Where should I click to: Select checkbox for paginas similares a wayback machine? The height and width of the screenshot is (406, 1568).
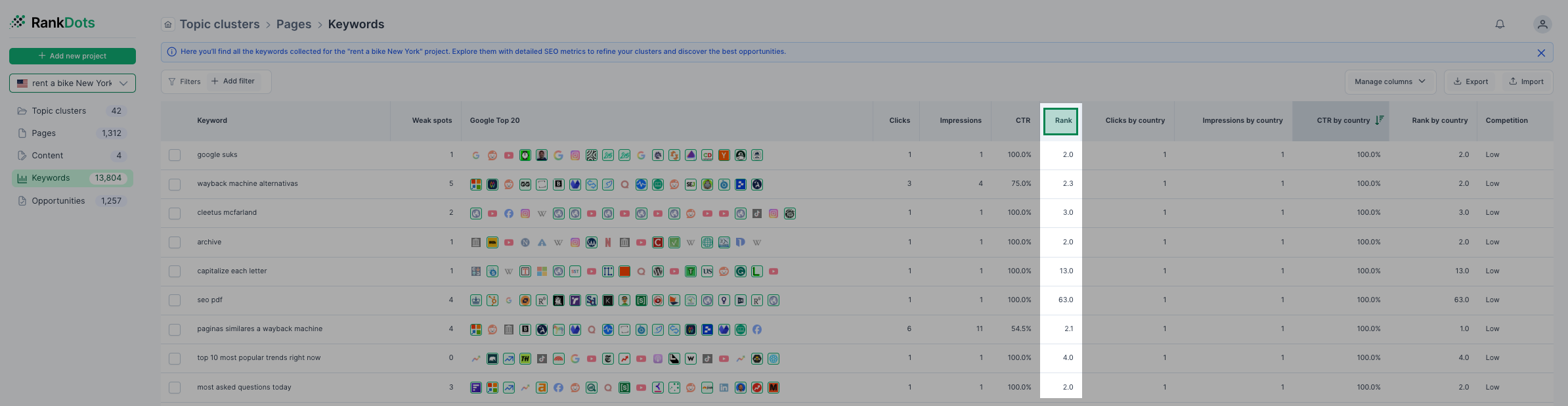tap(175, 330)
